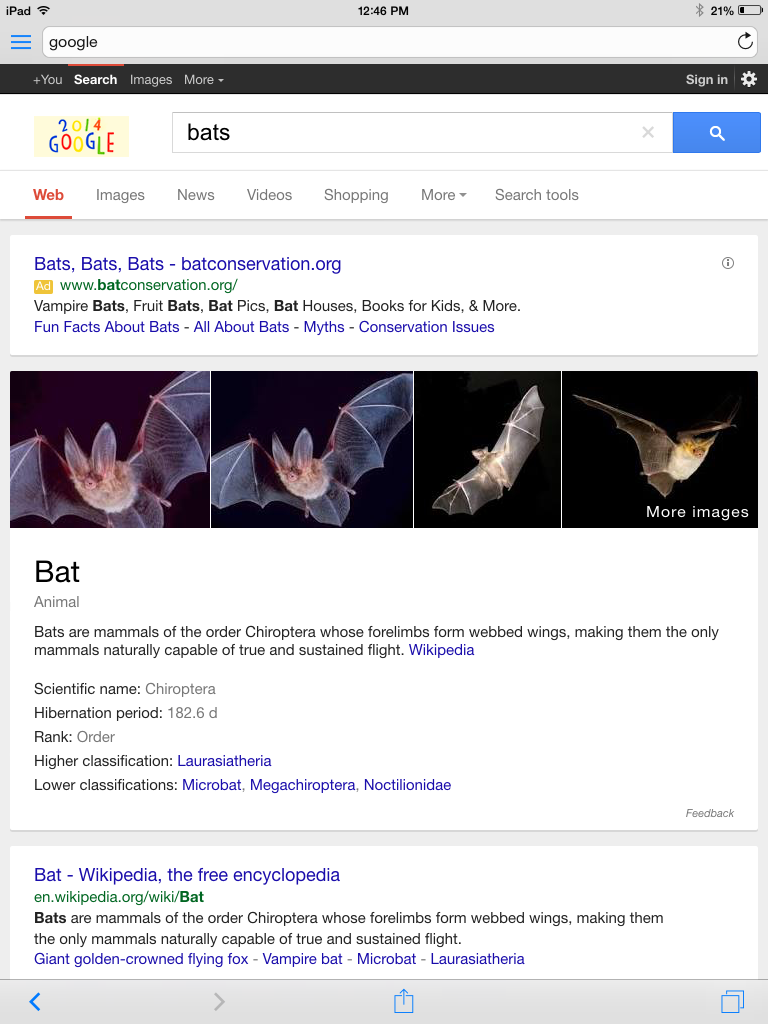768x1024 pixels.
Task: Expand the More dropdown in black bar
Action: [x=204, y=80]
